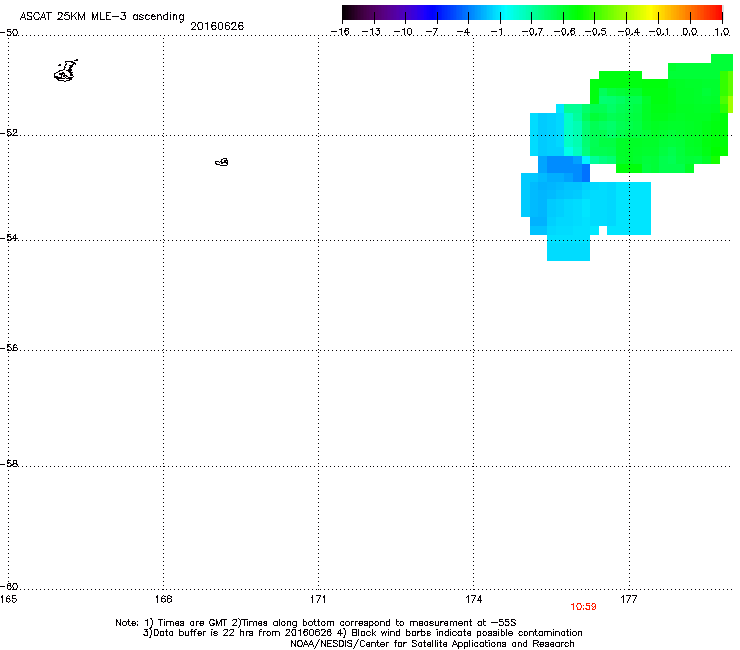Click the title 'ASCAT 25KM MLE-3 ascending'
The height and width of the screenshot is (650, 740).
(102, 16)
